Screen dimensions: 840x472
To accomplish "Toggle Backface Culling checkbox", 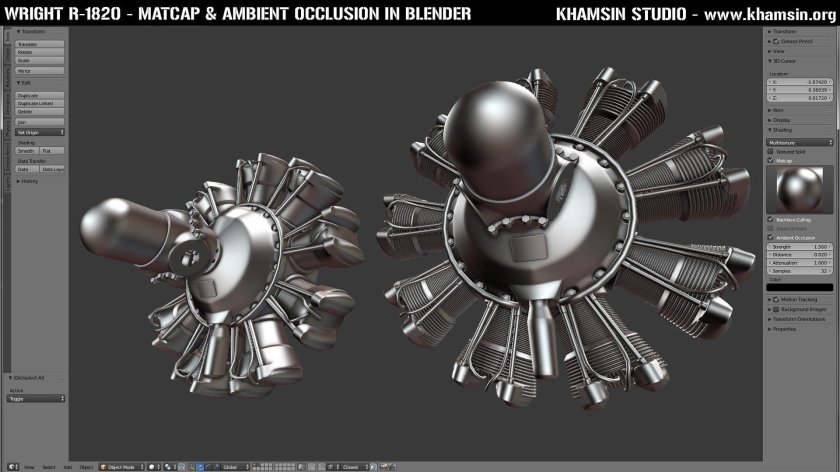I will tap(770, 219).
